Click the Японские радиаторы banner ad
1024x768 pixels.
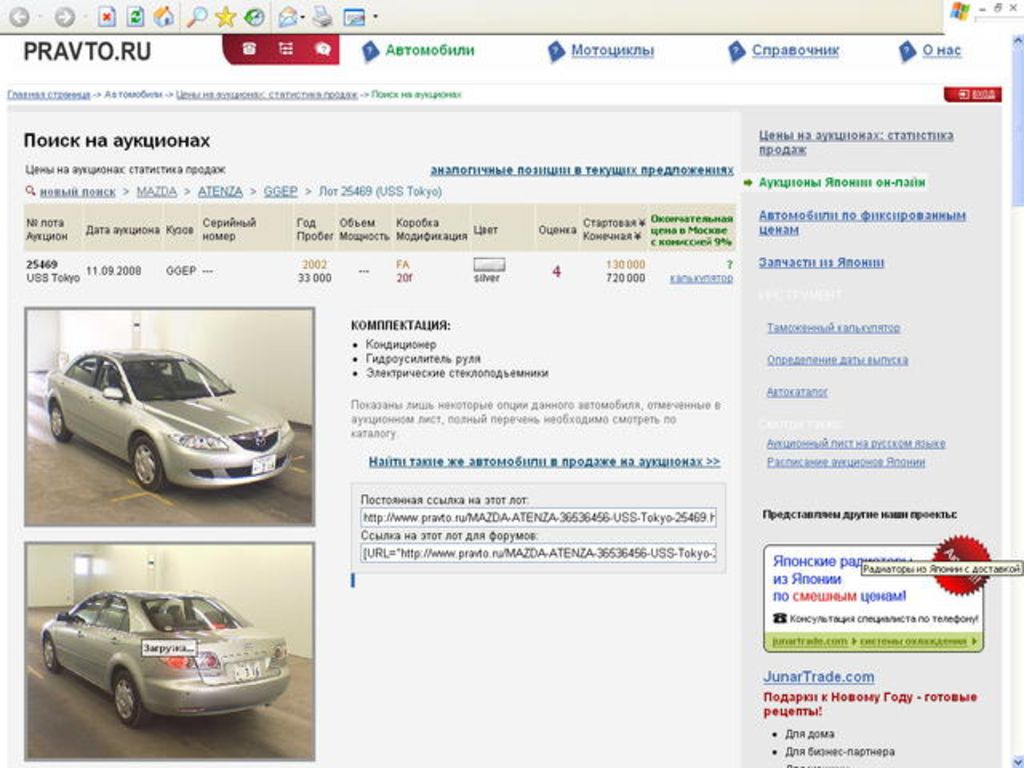pyautogui.click(x=873, y=598)
